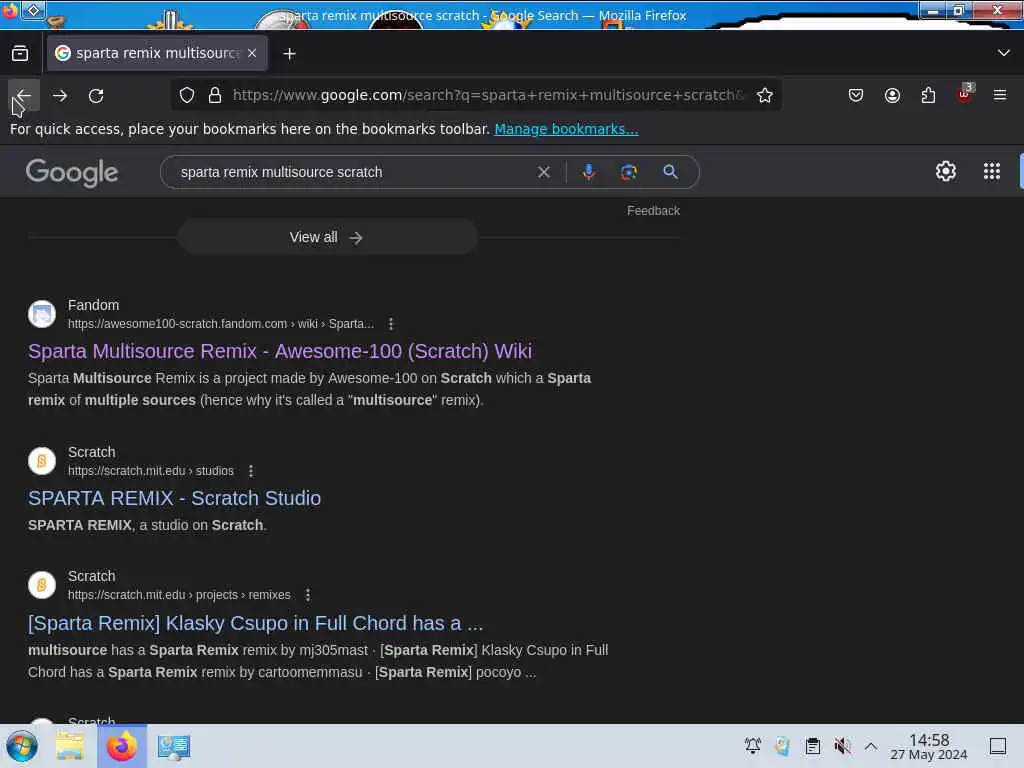Image resolution: width=1024 pixels, height=768 pixels.
Task: Click the awesome100-scratch.fandom.com URL text
Action: (x=221, y=324)
